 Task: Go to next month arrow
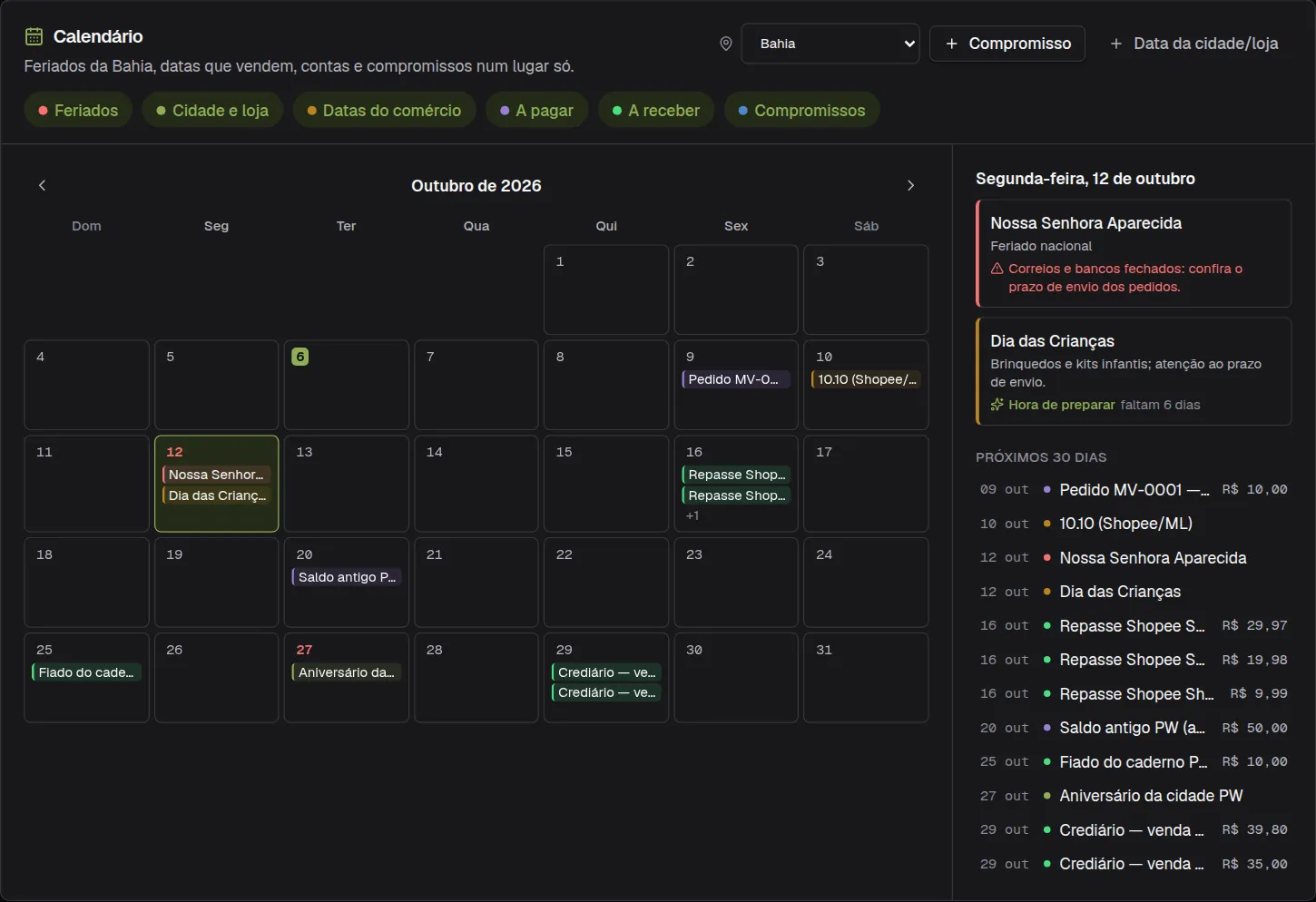pyautogui.click(x=910, y=185)
